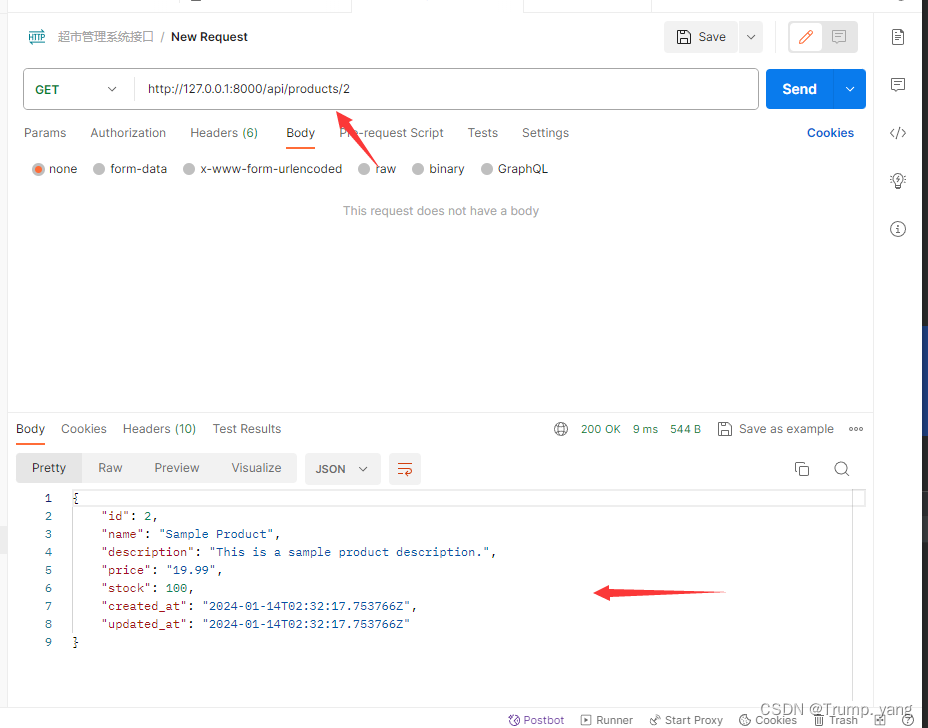
Task: Open the Documentation sidebar icon
Action: coord(898,37)
